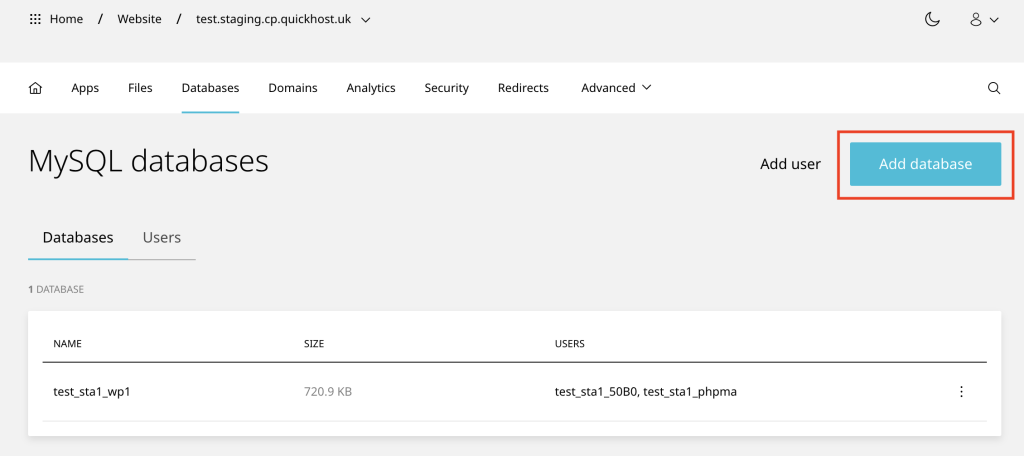Expand the test.staging.cp.quickhost.uk site dropdown
1024x456 pixels.
point(366,20)
